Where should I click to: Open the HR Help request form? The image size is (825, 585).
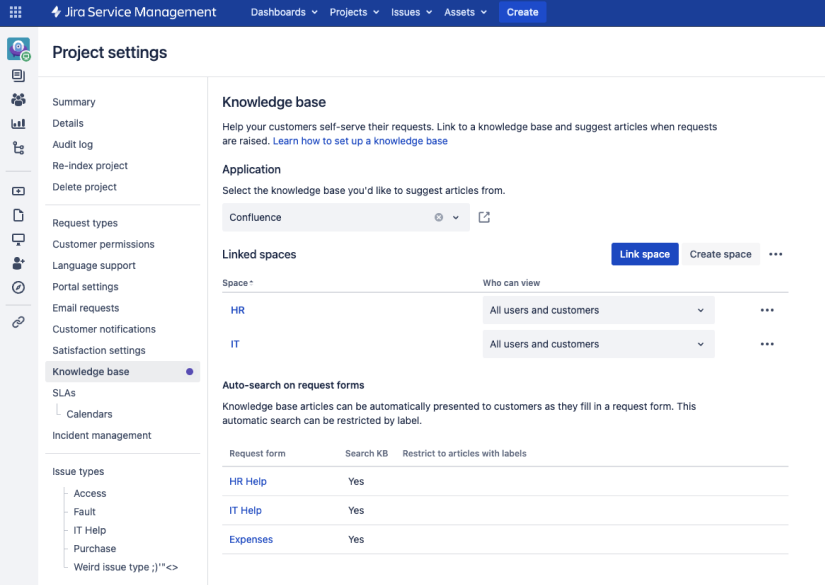248,481
